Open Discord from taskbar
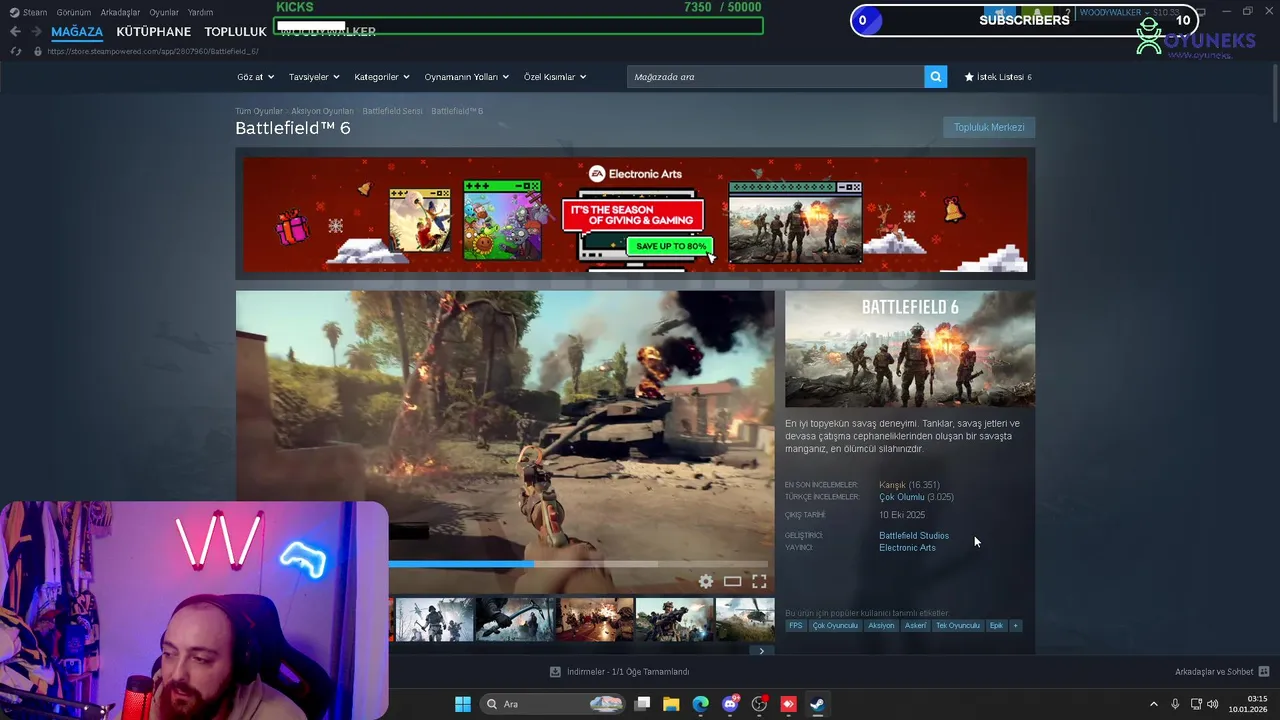Image resolution: width=1280 pixels, height=720 pixels. coord(730,704)
